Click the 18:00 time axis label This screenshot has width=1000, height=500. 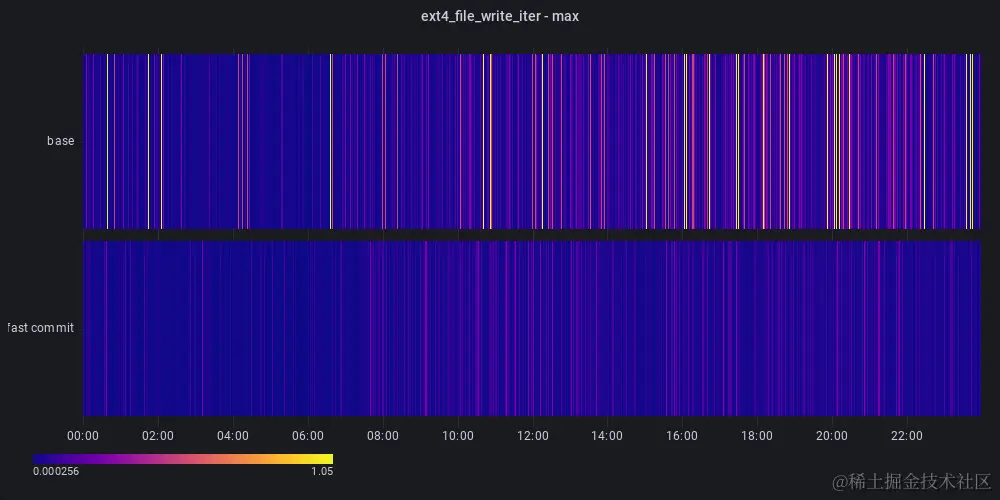757,436
